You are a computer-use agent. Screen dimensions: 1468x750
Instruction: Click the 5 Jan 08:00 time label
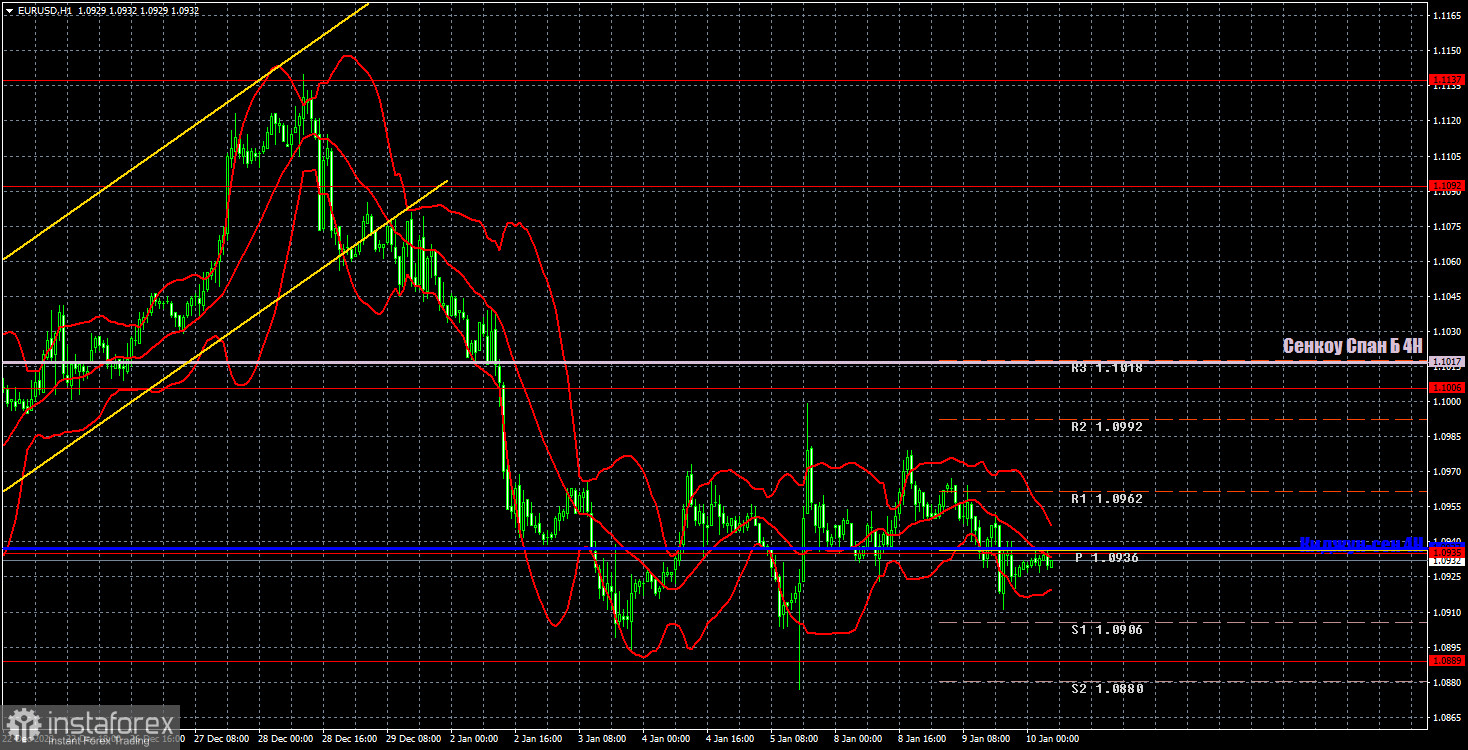point(796,740)
